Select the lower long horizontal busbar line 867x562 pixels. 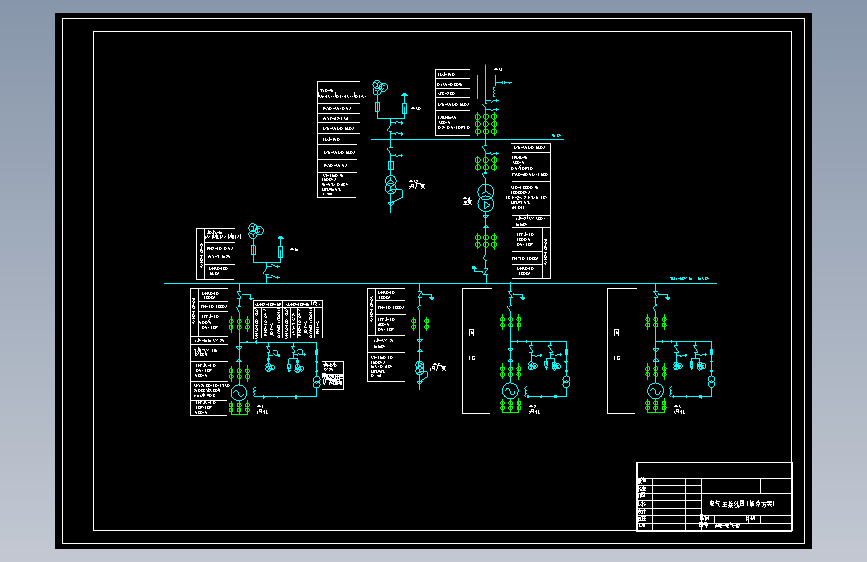440,283
